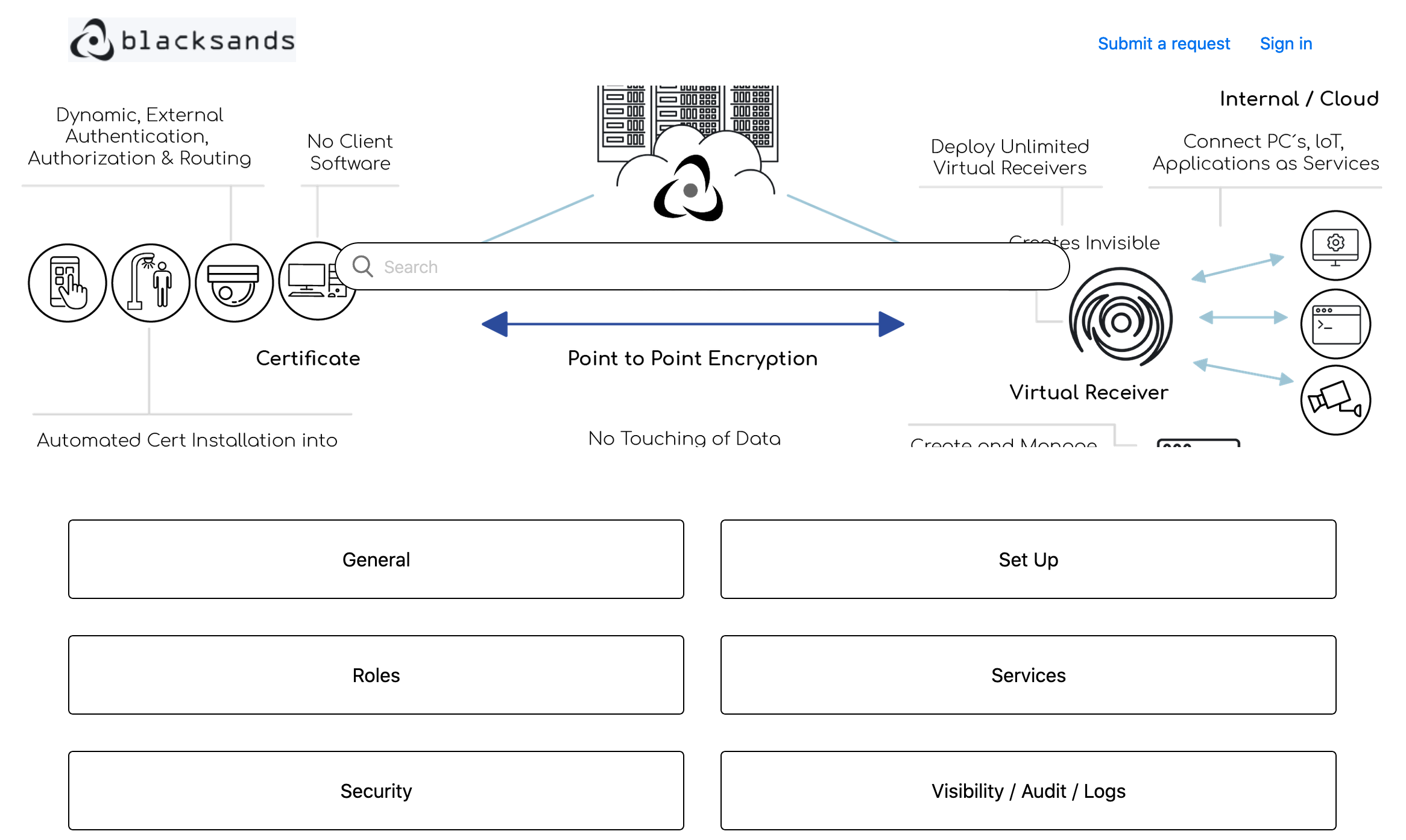Click the blacksands logo

tap(181, 40)
